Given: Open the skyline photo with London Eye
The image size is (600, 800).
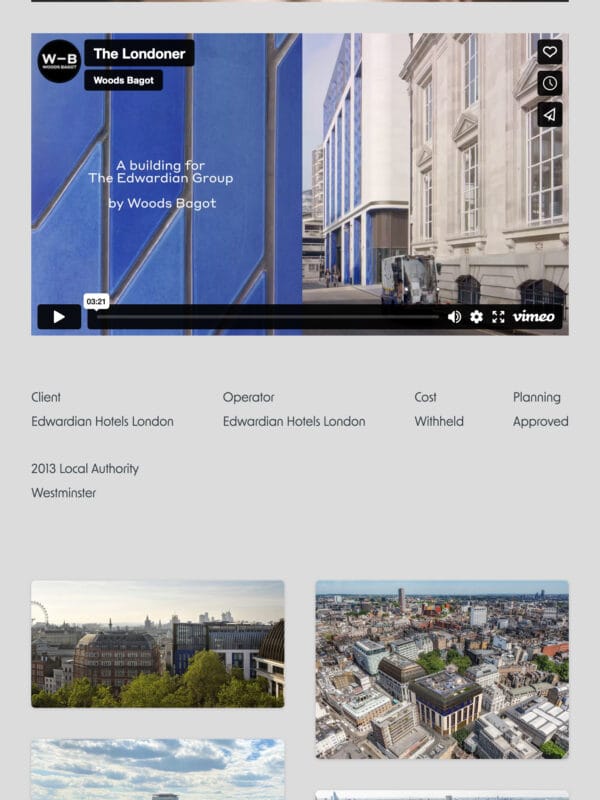Looking at the screenshot, I should [158, 643].
